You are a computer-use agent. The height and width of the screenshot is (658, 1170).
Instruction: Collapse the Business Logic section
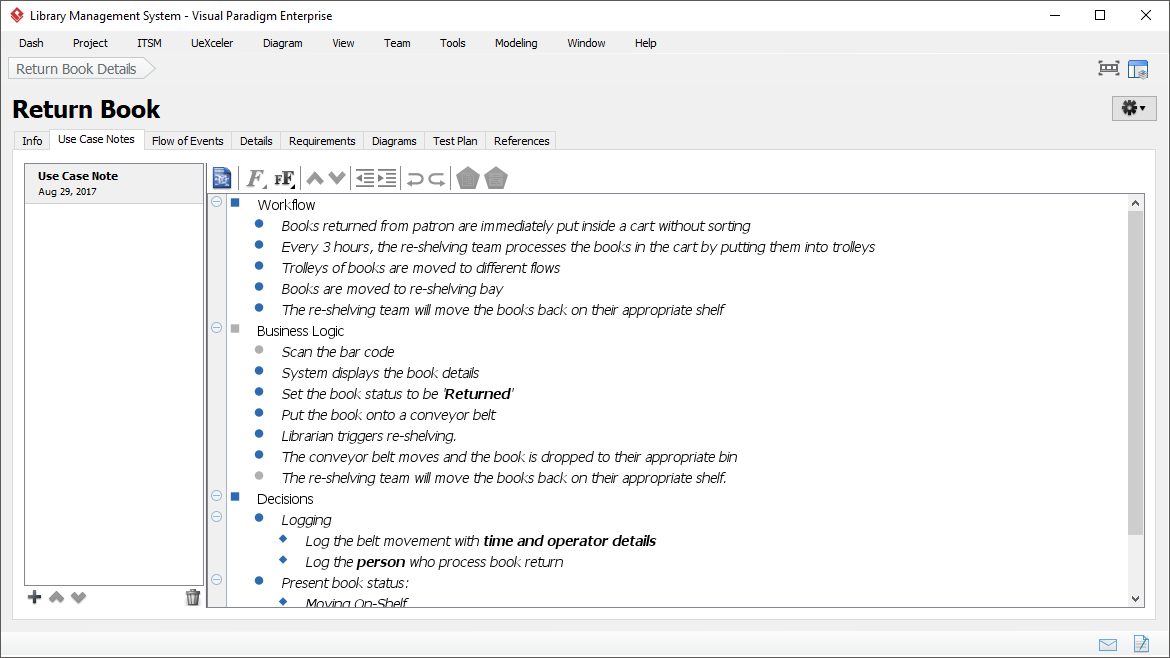coord(216,326)
